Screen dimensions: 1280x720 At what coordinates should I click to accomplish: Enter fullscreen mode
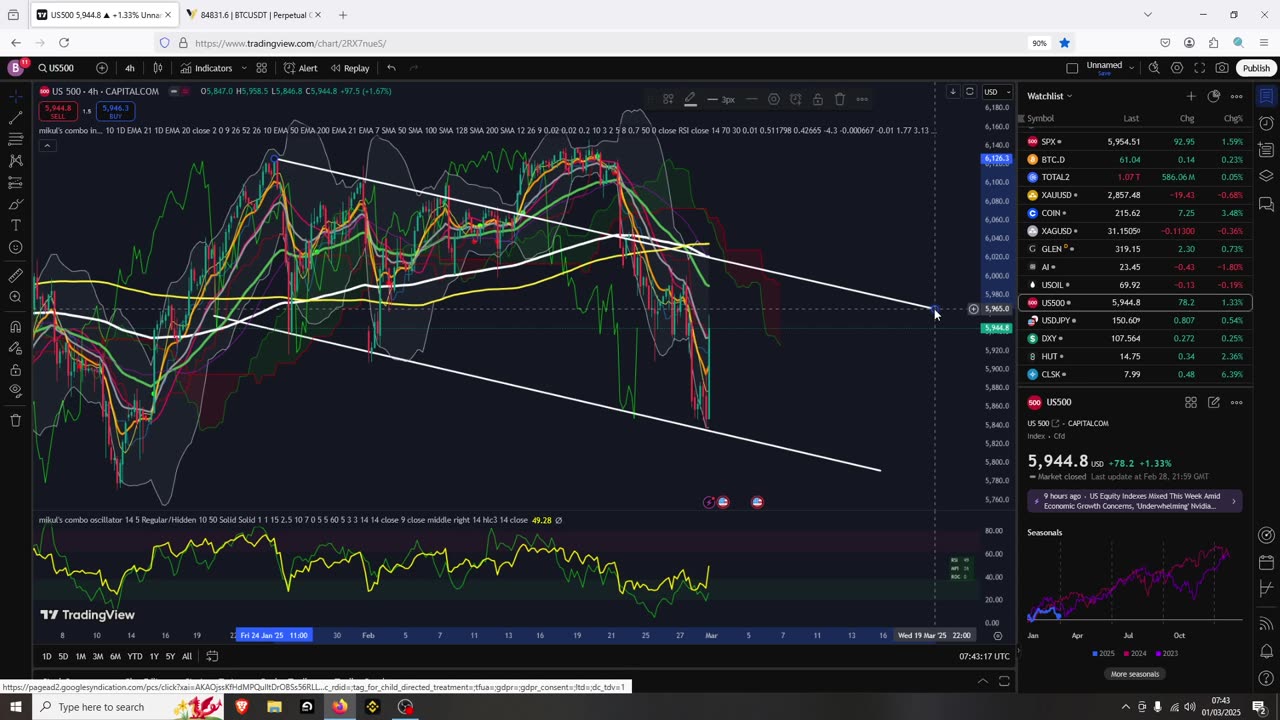coord(1199,68)
